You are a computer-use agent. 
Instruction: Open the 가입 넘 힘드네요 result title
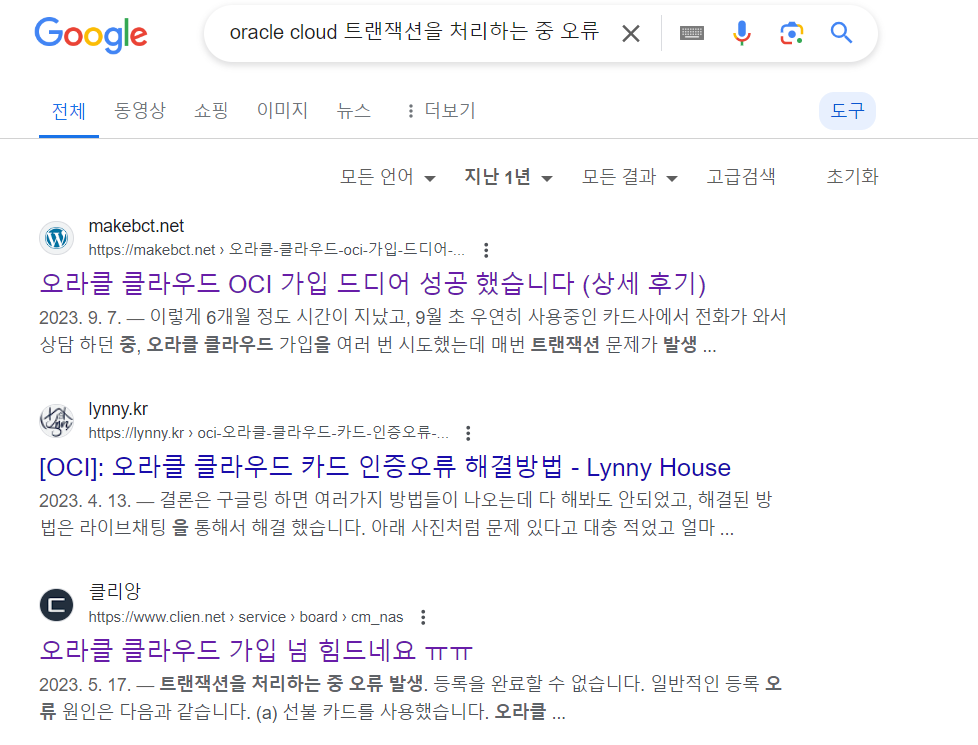pos(256,651)
